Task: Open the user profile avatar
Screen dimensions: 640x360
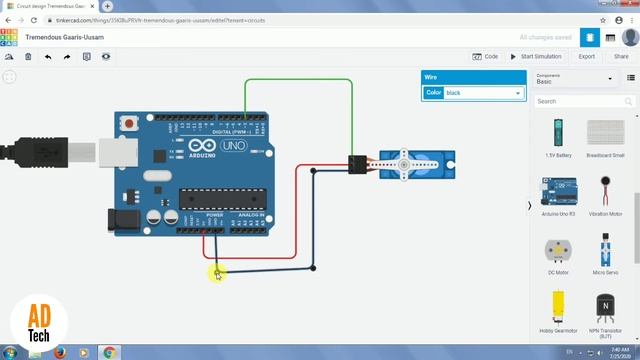Action: pyautogui.click(x=630, y=37)
